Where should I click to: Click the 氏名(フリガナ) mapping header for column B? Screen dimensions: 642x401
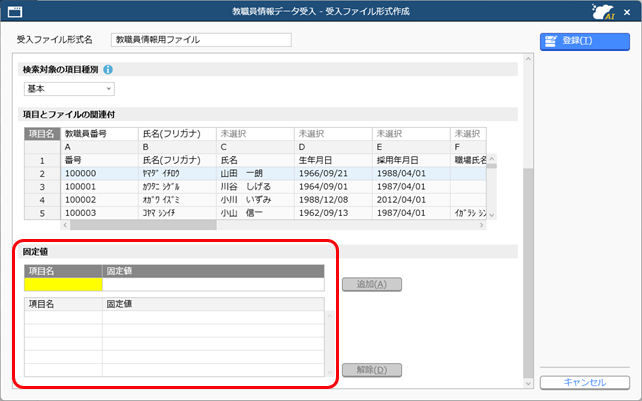pyautogui.click(x=177, y=134)
